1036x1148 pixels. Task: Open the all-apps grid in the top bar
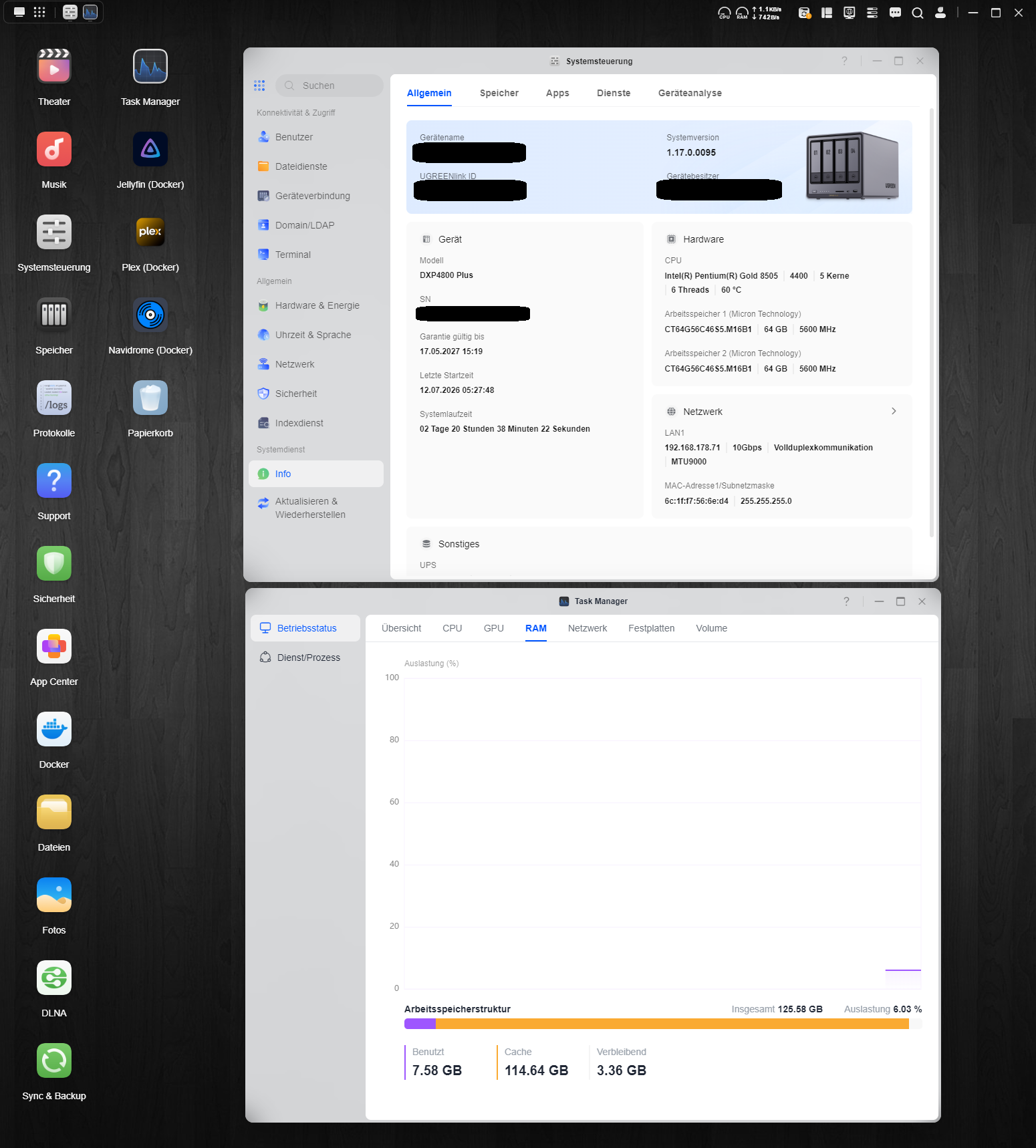click(39, 12)
